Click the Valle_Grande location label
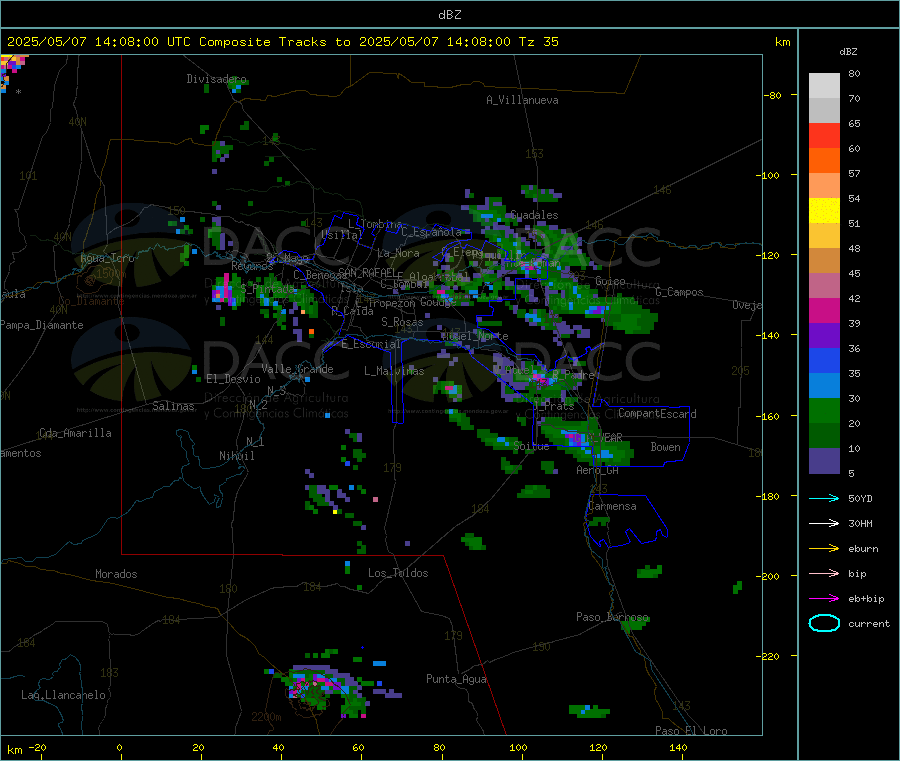Viewport: 900px width, 761px height. [297, 369]
